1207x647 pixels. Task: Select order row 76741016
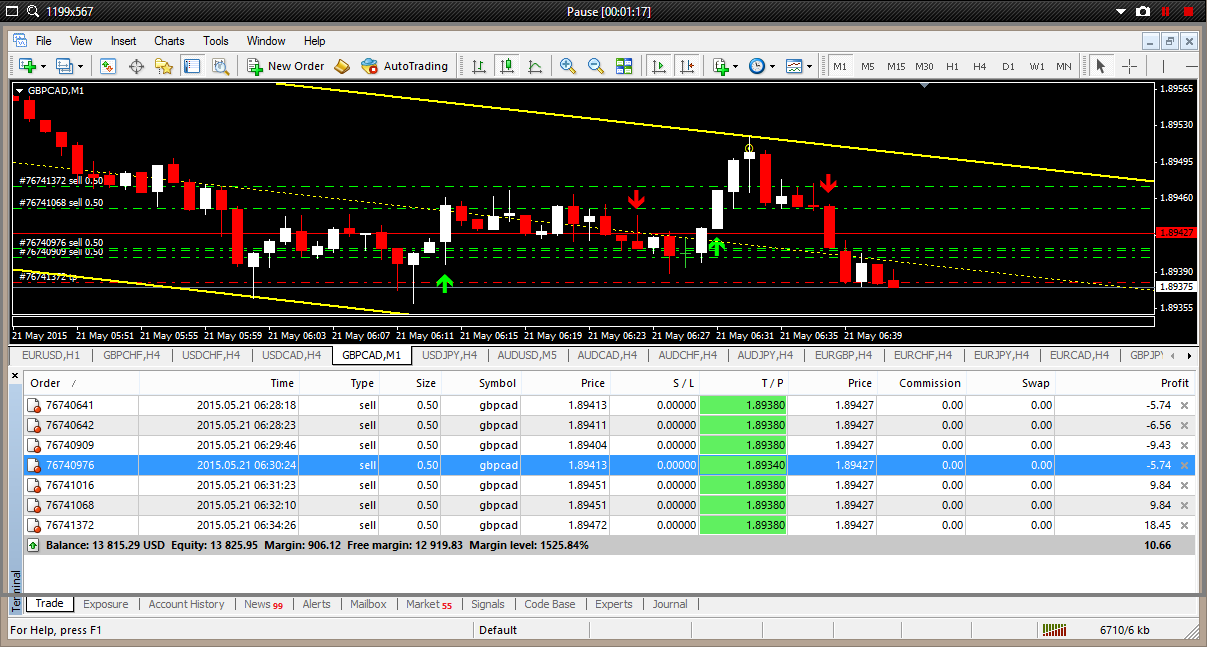tap(609, 485)
